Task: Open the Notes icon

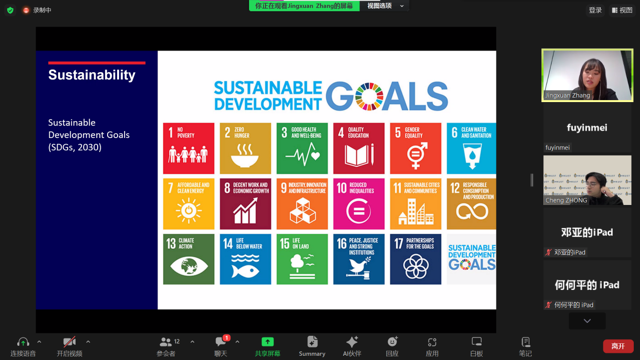Action: point(526,342)
